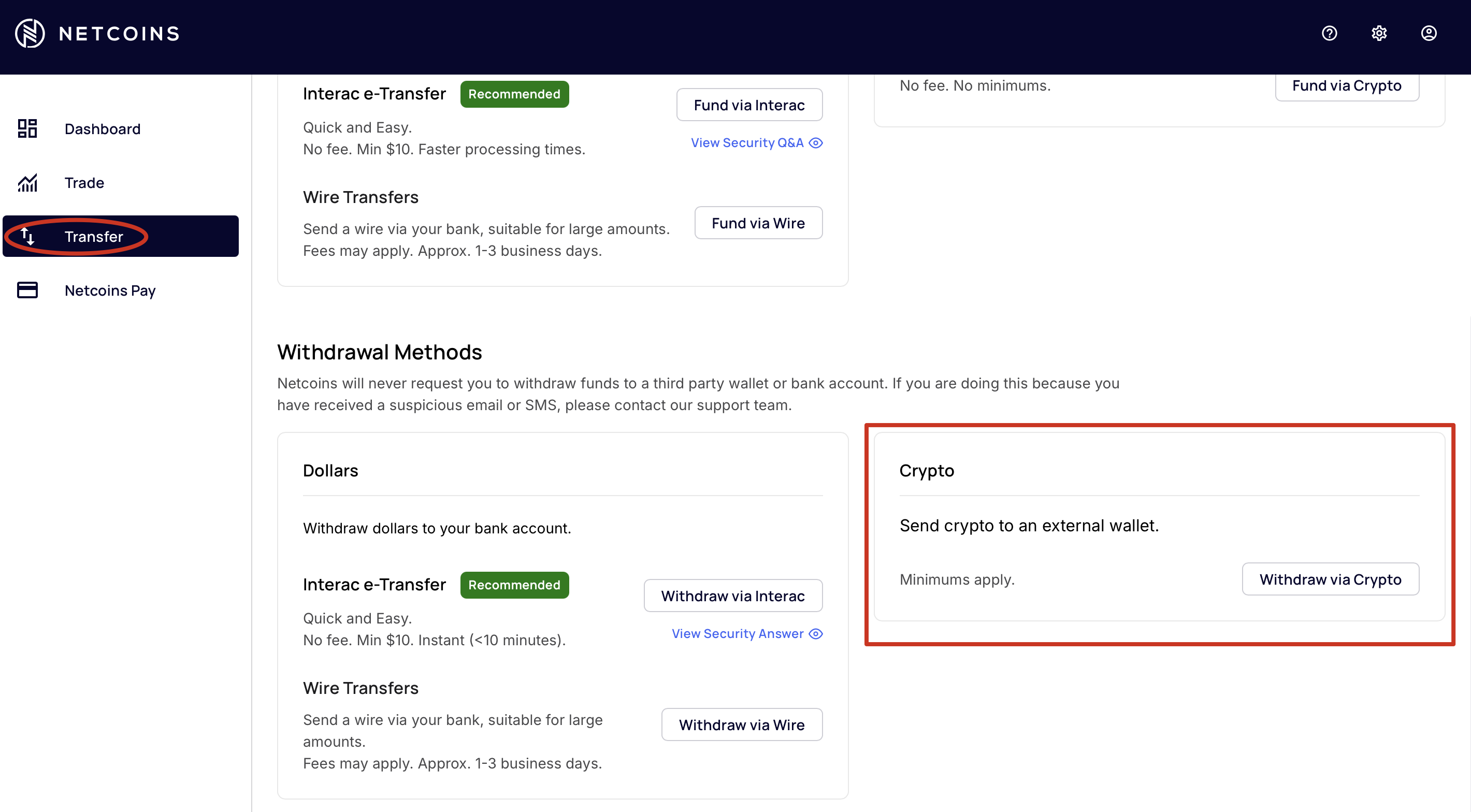Toggle the eye icon beside View Security Q&A
Image resolution: width=1471 pixels, height=812 pixels.
tap(817, 143)
